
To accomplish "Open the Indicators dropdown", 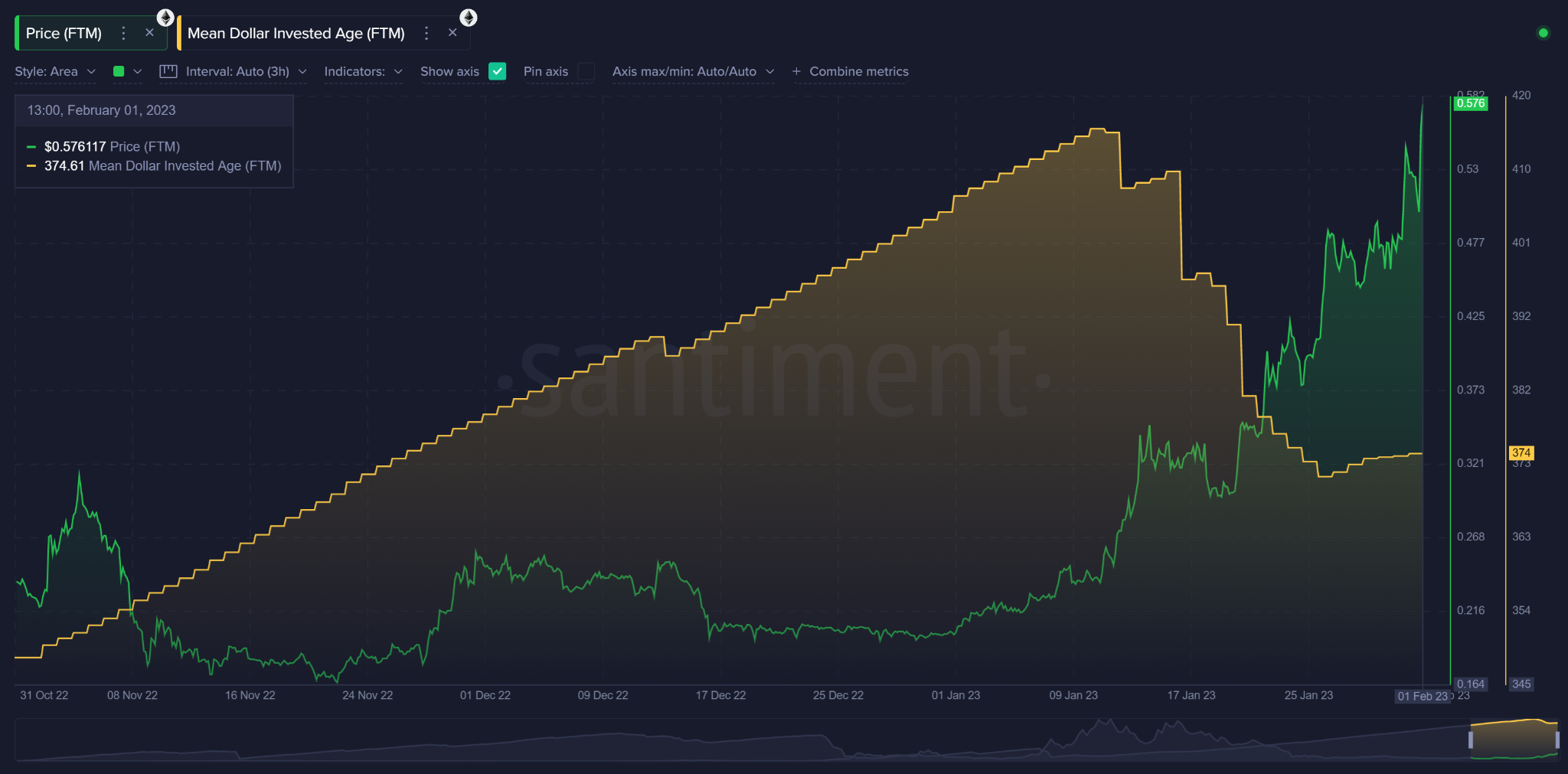I will click(364, 71).
